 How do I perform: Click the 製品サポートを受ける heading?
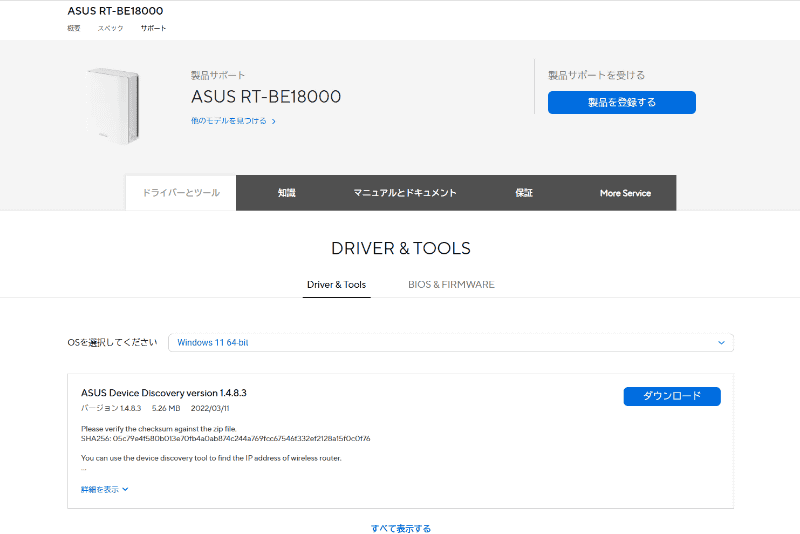tap(596, 75)
